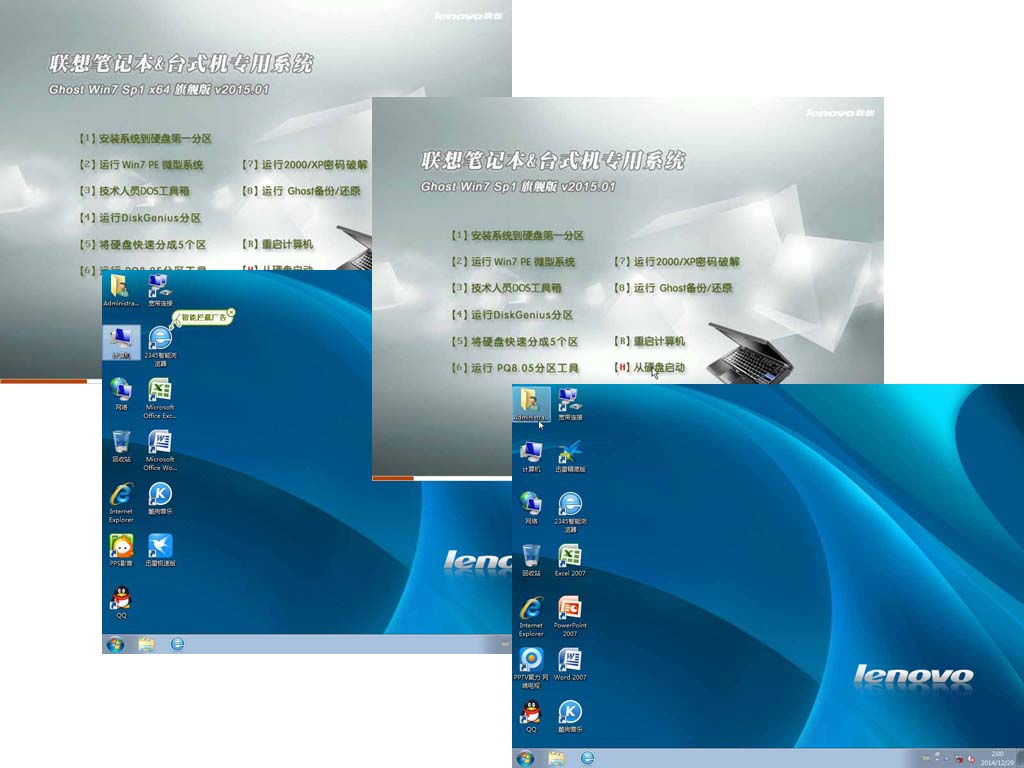Screen dimensions: 1024x768
Task: Launch the Excel 2007 desktop icon
Action: [570, 560]
